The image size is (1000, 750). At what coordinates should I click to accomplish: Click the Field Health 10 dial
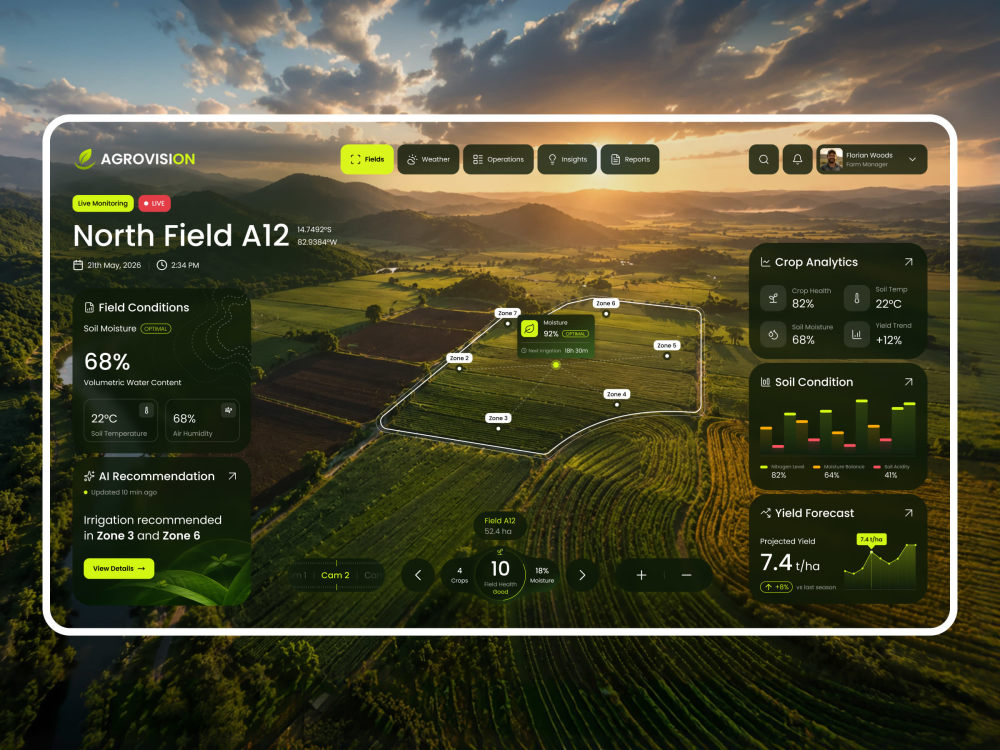[x=501, y=574]
